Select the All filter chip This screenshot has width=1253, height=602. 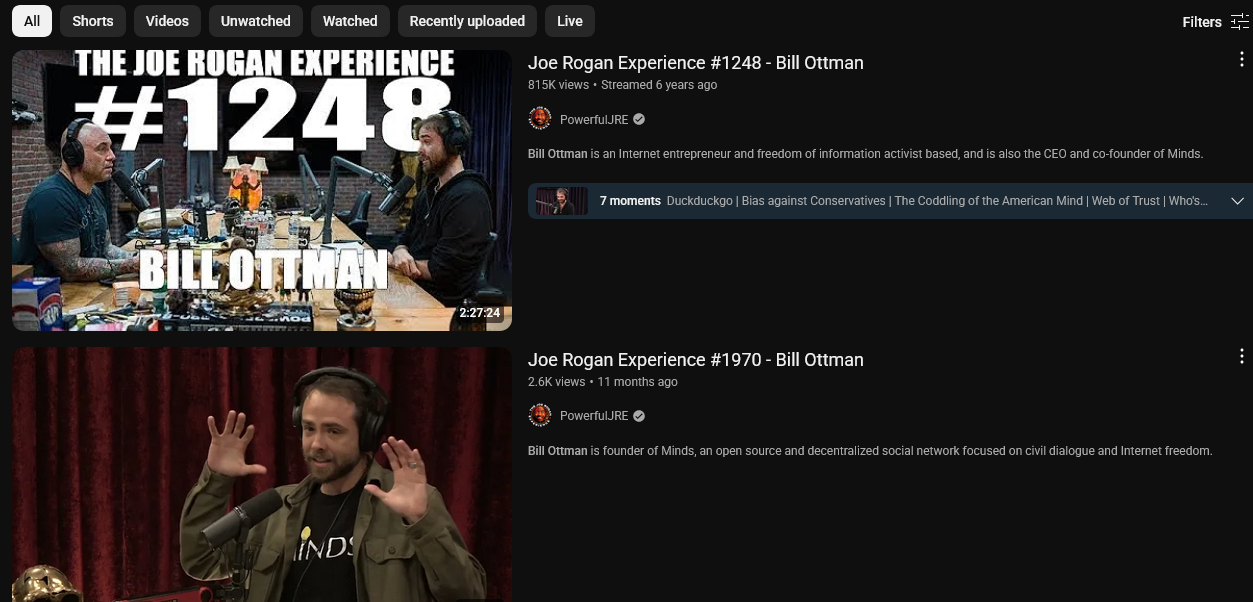point(32,21)
